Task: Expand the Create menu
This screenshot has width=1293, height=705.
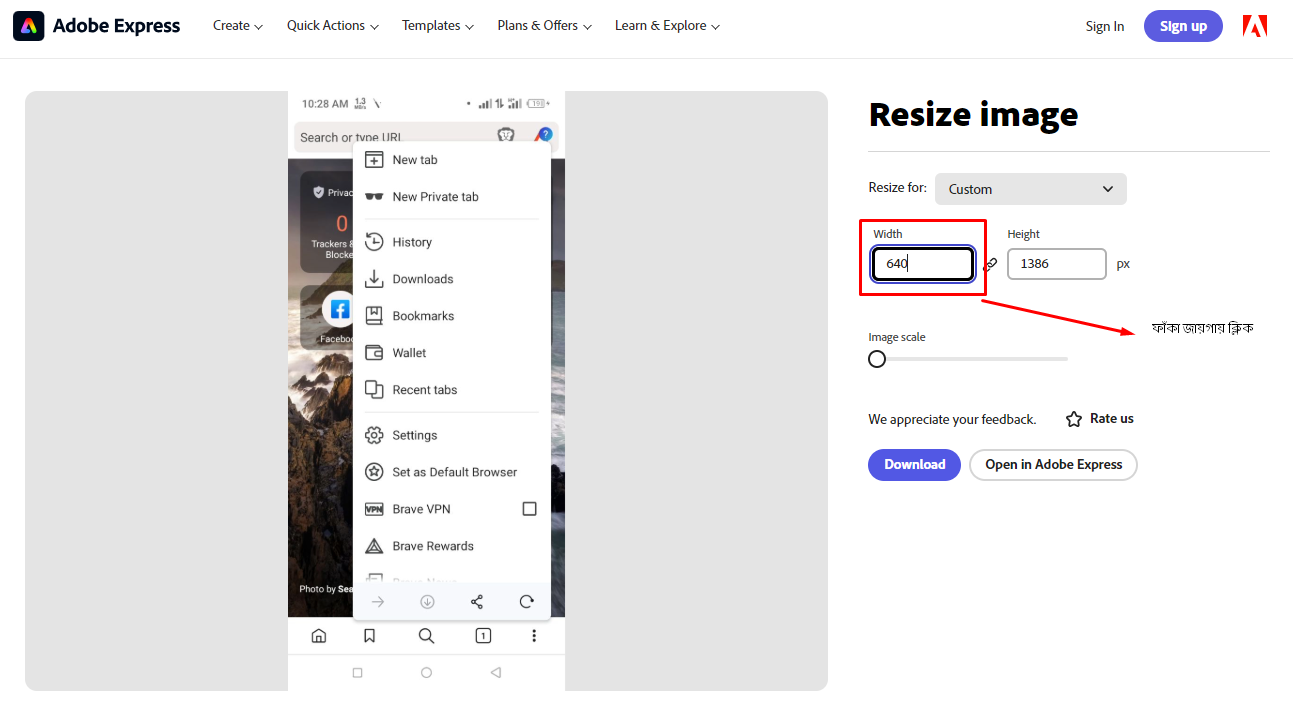Action: [x=237, y=26]
